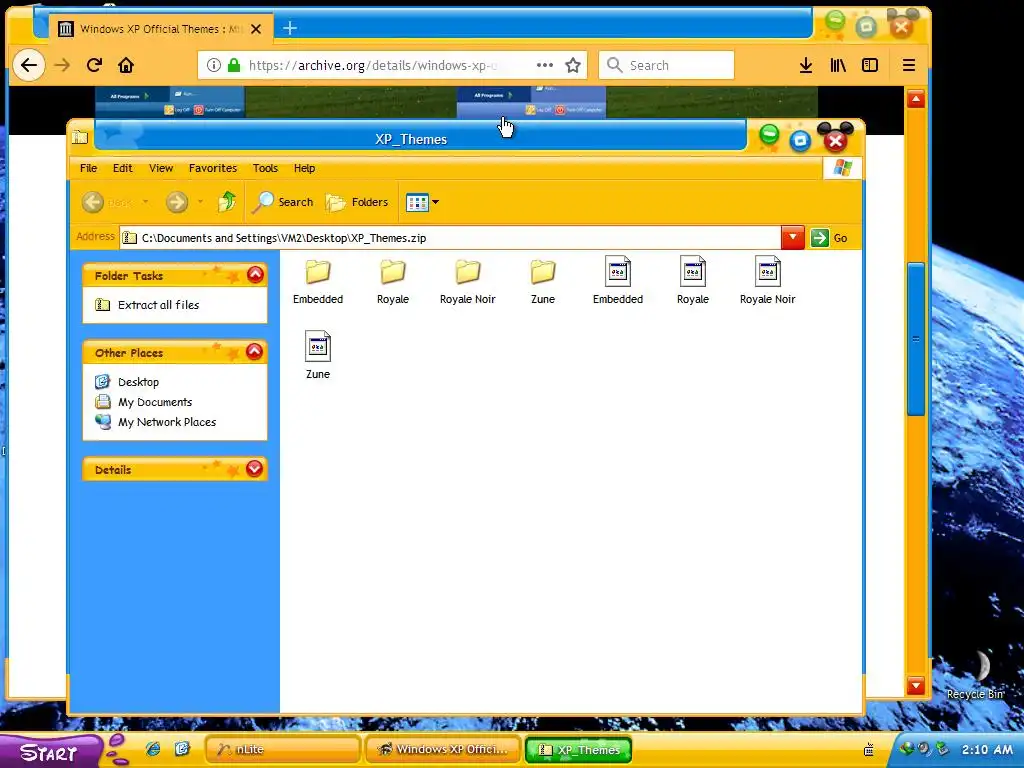Click Extract all files
1024x768 pixels.
pyautogui.click(x=147, y=304)
